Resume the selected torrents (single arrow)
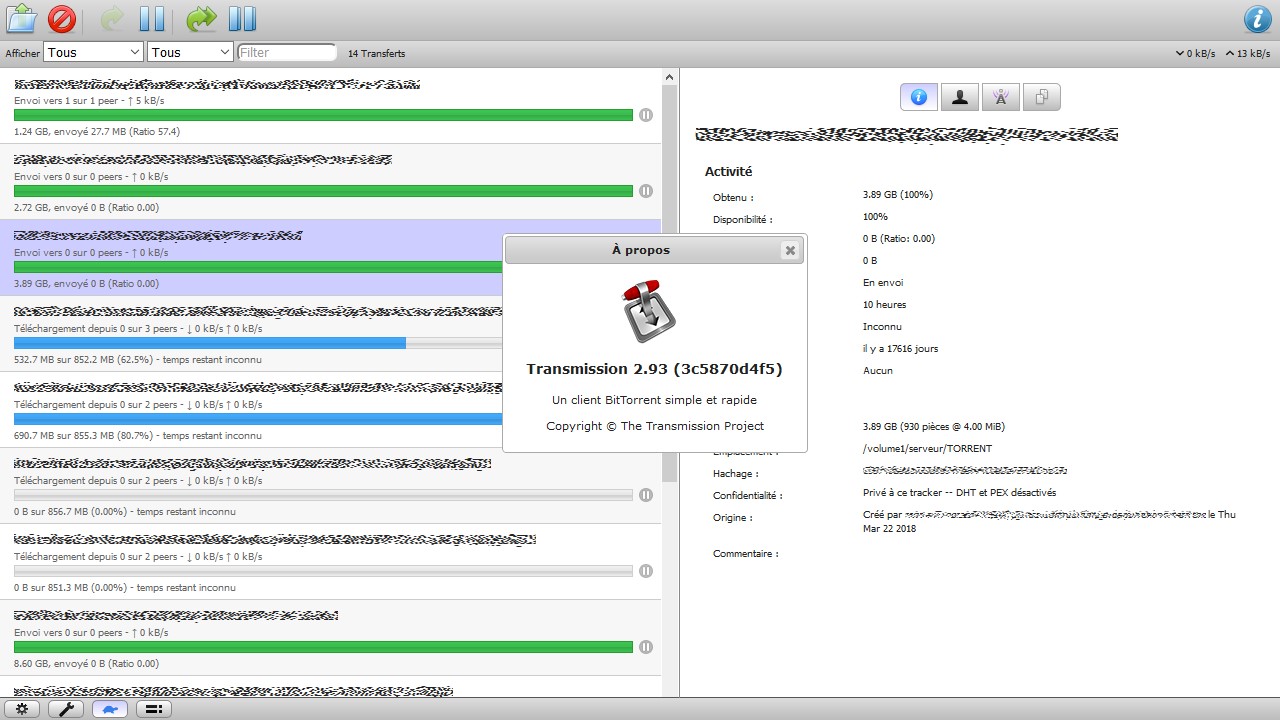The height and width of the screenshot is (720, 1280). (x=112, y=18)
